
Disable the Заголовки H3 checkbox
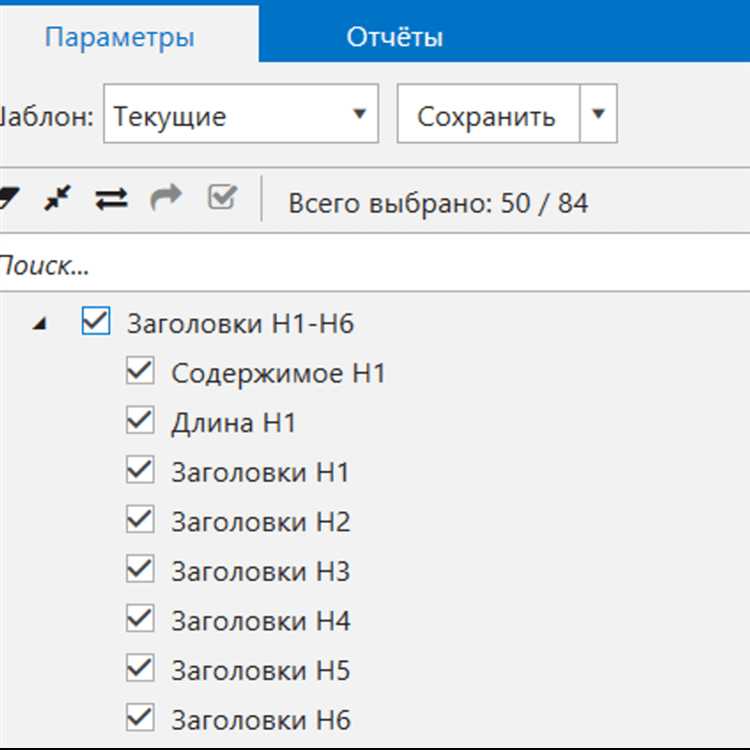pos(140,570)
